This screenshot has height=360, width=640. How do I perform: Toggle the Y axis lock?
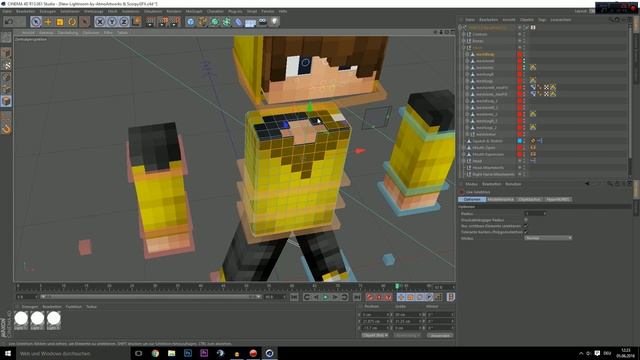click(112, 22)
